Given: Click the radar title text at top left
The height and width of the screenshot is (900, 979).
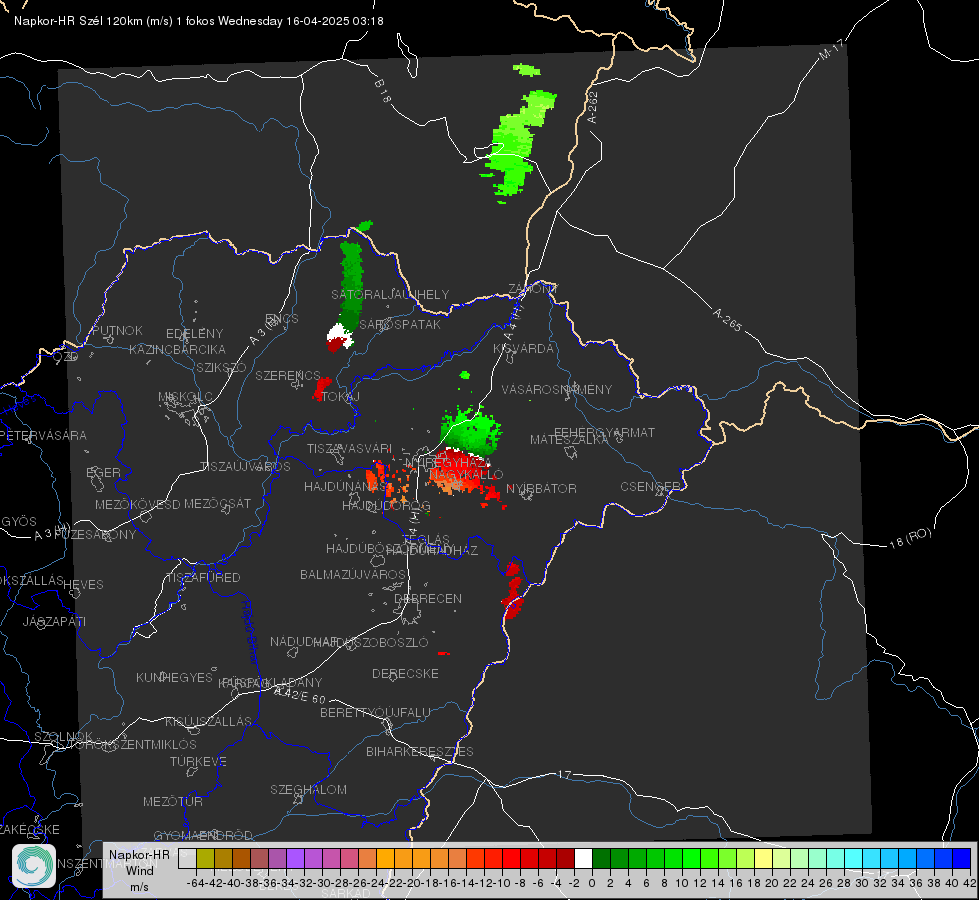Looking at the screenshot, I should pyautogui.click(x=199, y=21).
